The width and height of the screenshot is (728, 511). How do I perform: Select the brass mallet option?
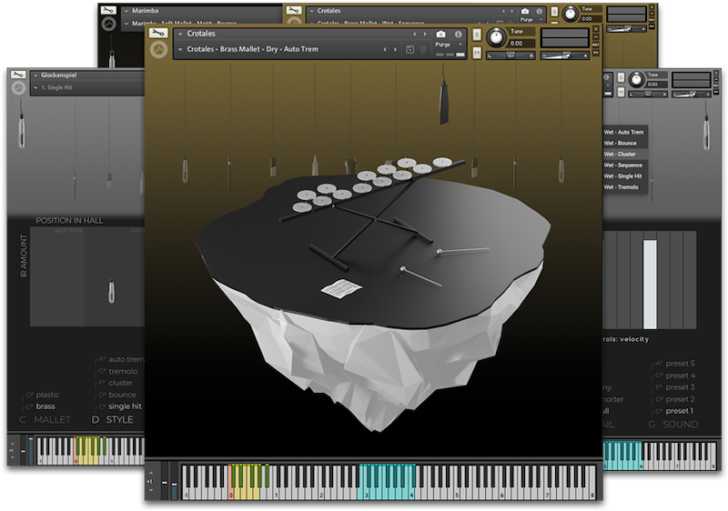(46, 406)
